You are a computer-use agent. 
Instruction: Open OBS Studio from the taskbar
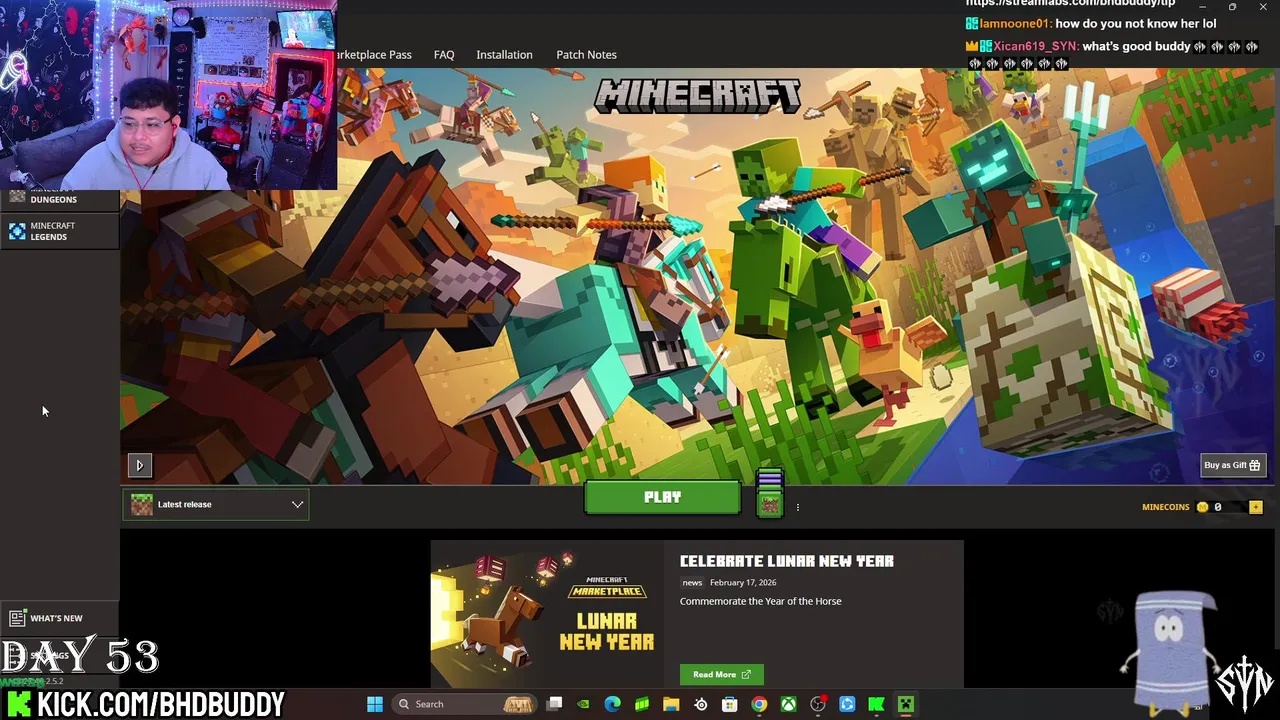[x=818, y=704]
